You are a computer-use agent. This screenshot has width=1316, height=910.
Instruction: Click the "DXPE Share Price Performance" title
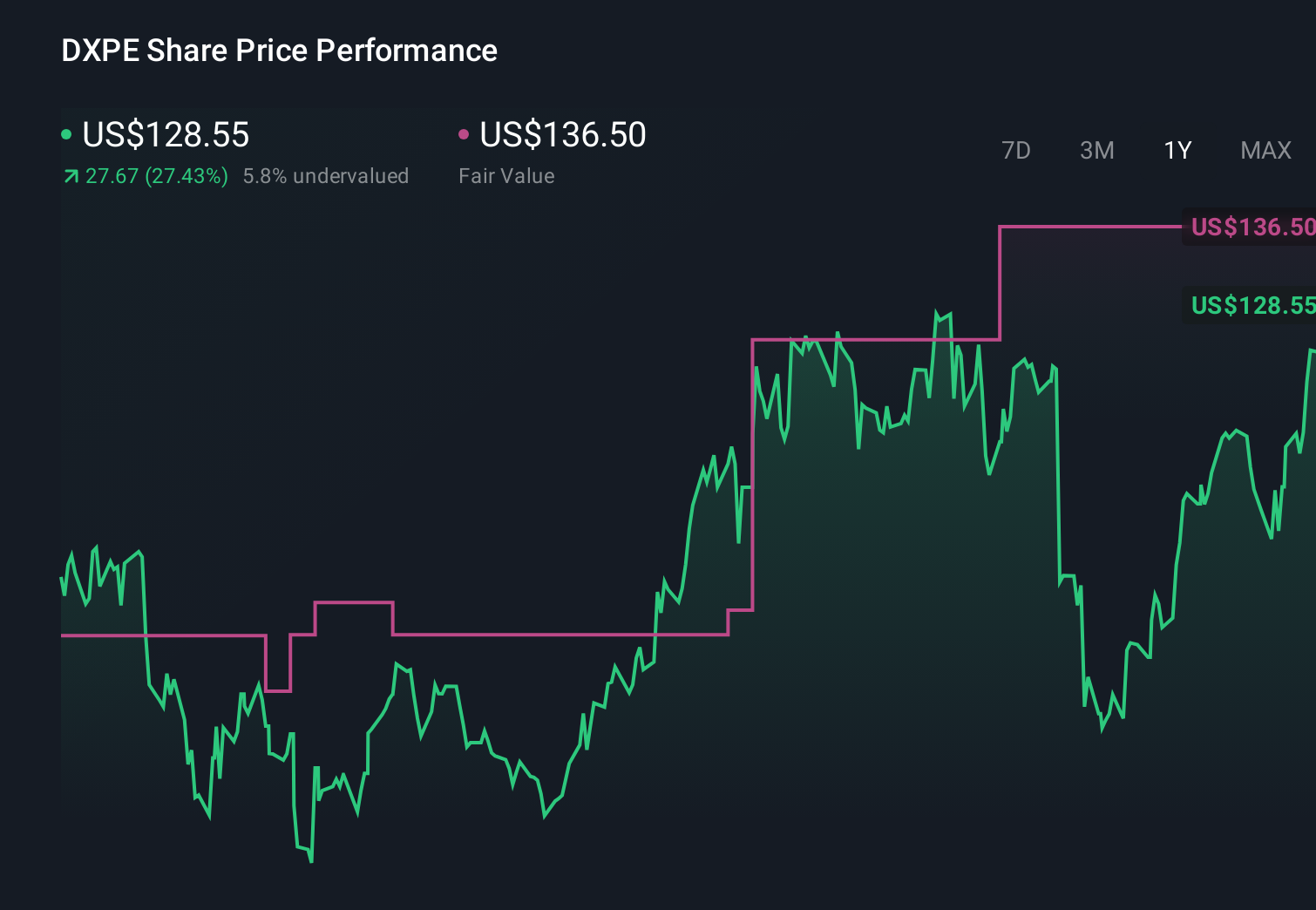(x=279, y=51)
